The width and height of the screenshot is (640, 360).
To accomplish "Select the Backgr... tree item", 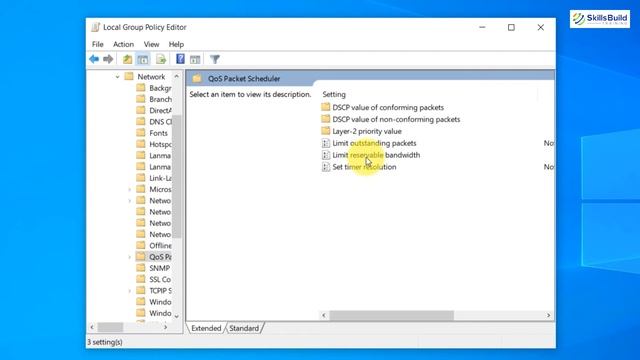I will [160, 88].
